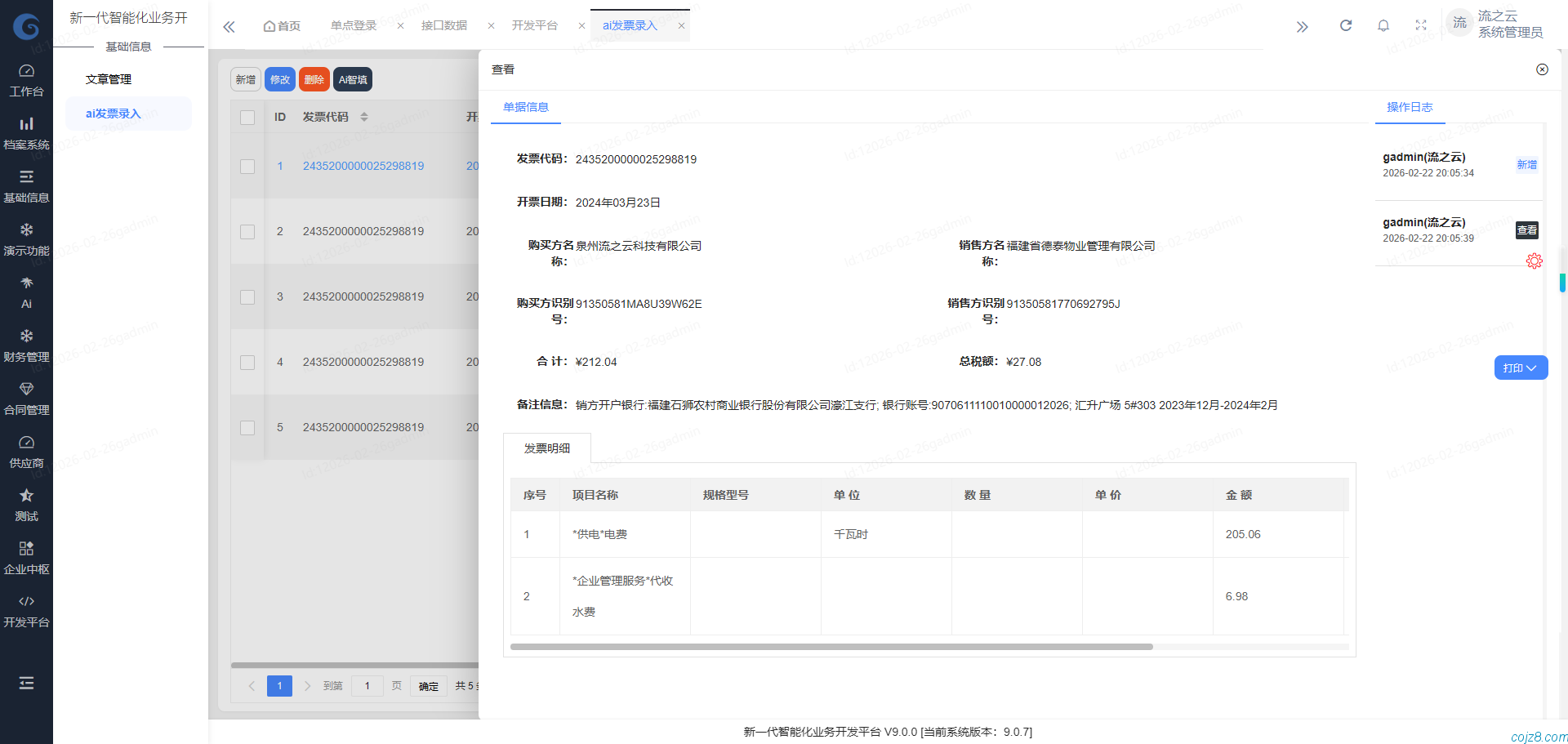Open the 财务管理 module icon
The image size is (1568, 744).
(27, 344)
